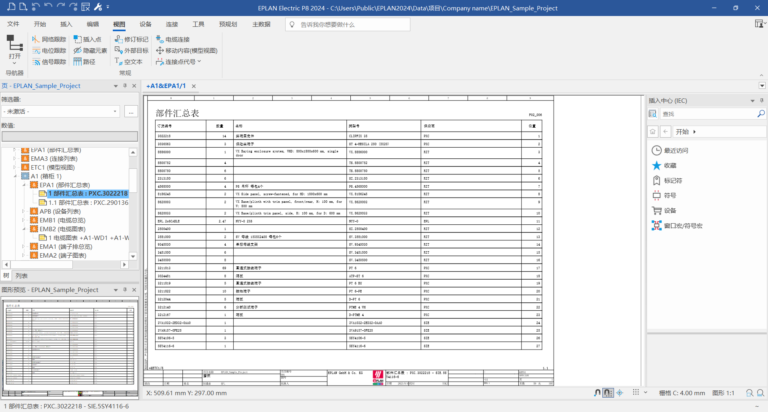Screen dimensions: 768x412
Task: Click 移动内容(模型视图) move content icon
Action: (160, 50)
